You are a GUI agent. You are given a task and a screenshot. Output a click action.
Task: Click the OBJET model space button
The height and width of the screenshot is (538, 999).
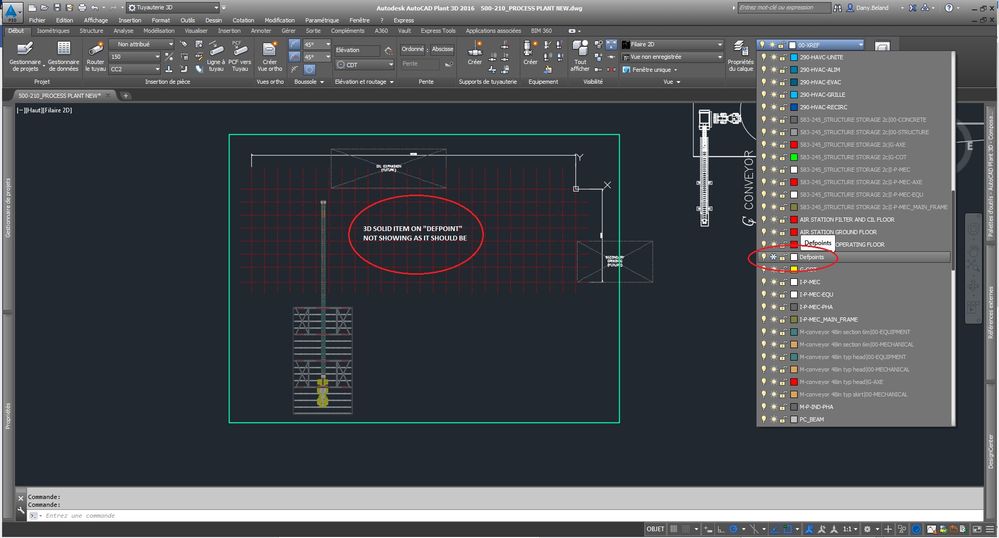pos(655,529)
